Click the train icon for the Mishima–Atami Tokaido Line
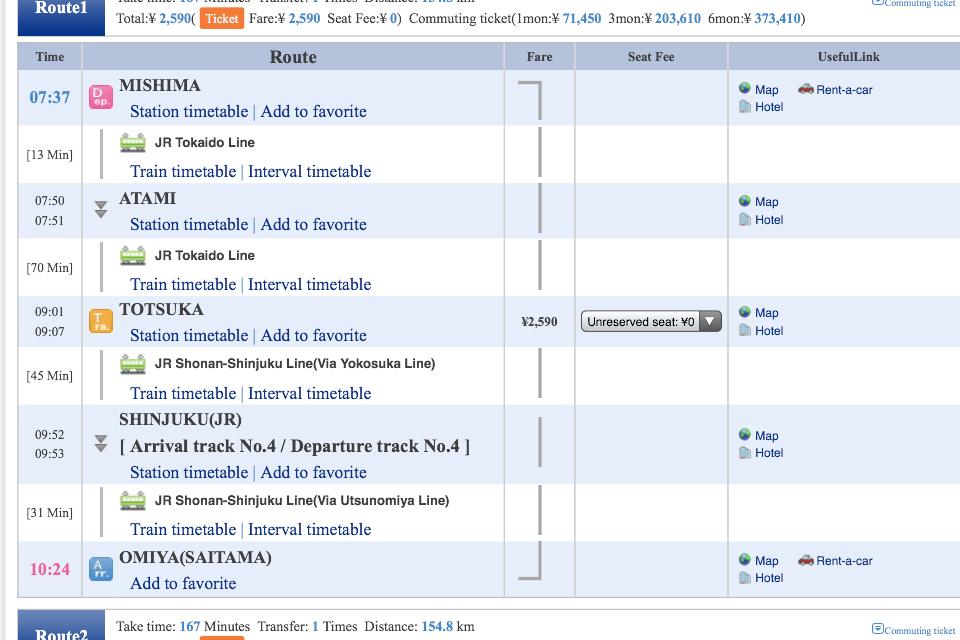Viewport: 960px width, 640px height. point(133,143)
